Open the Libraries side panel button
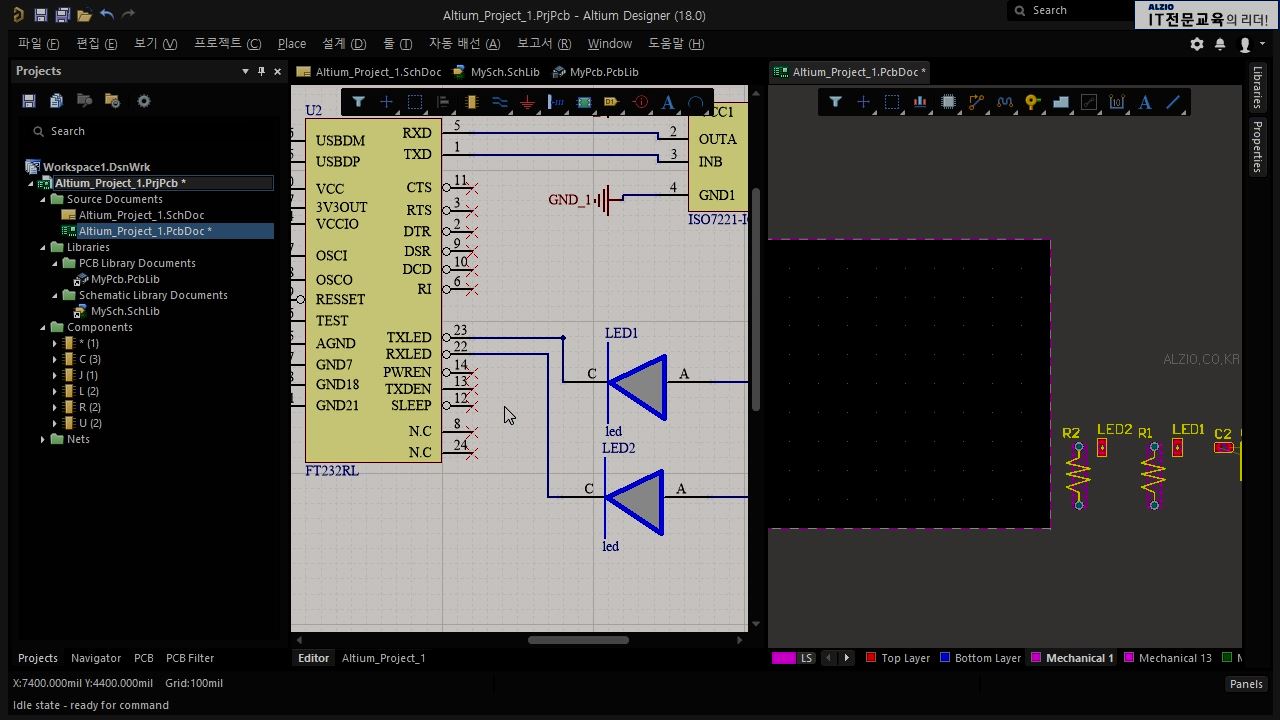The image size is (1280, 720). pyautogui.click(x=1258, y=88)
